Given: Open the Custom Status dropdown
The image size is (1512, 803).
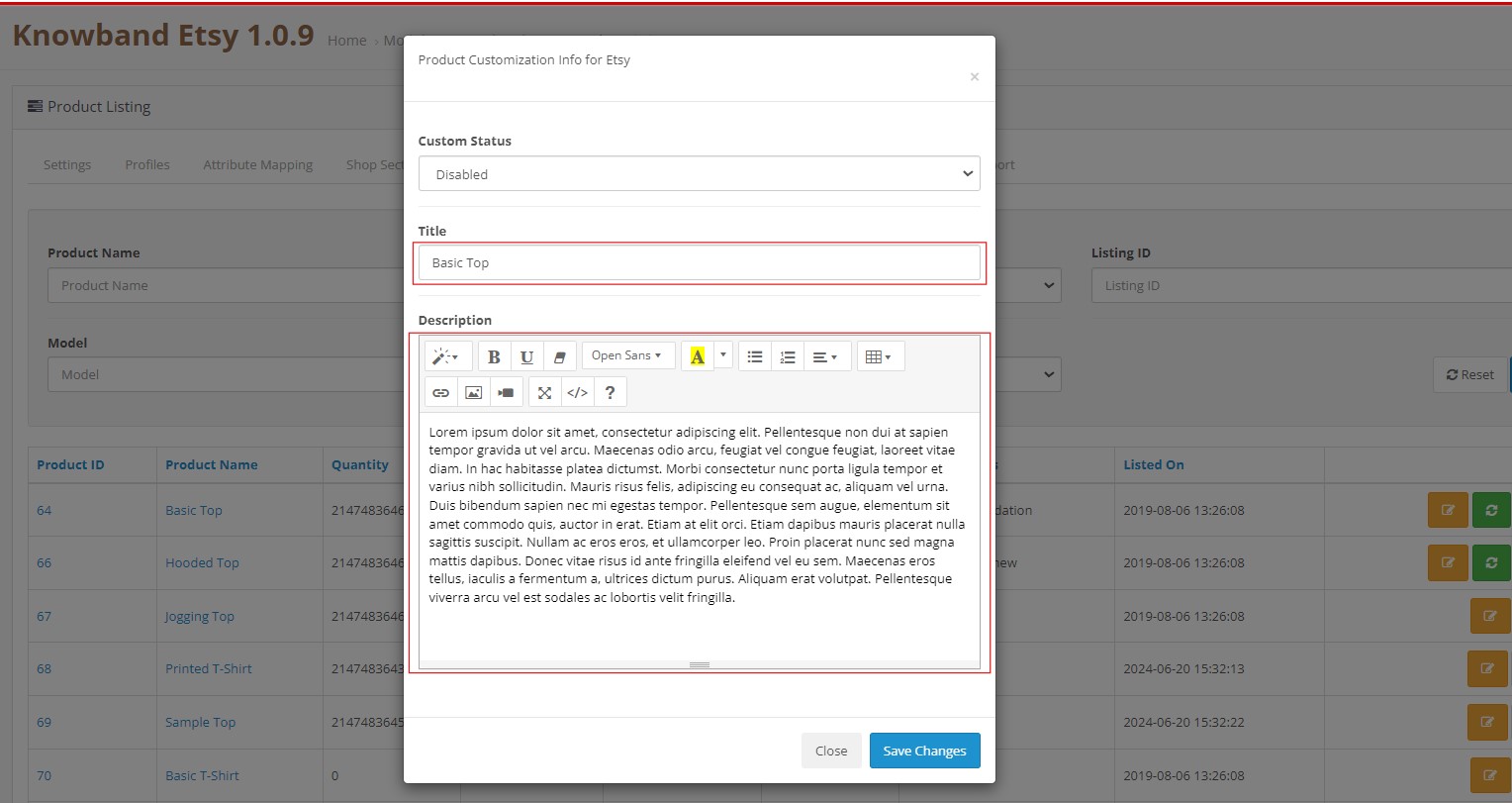Looking at the screenshot, I should click(699, 173).
